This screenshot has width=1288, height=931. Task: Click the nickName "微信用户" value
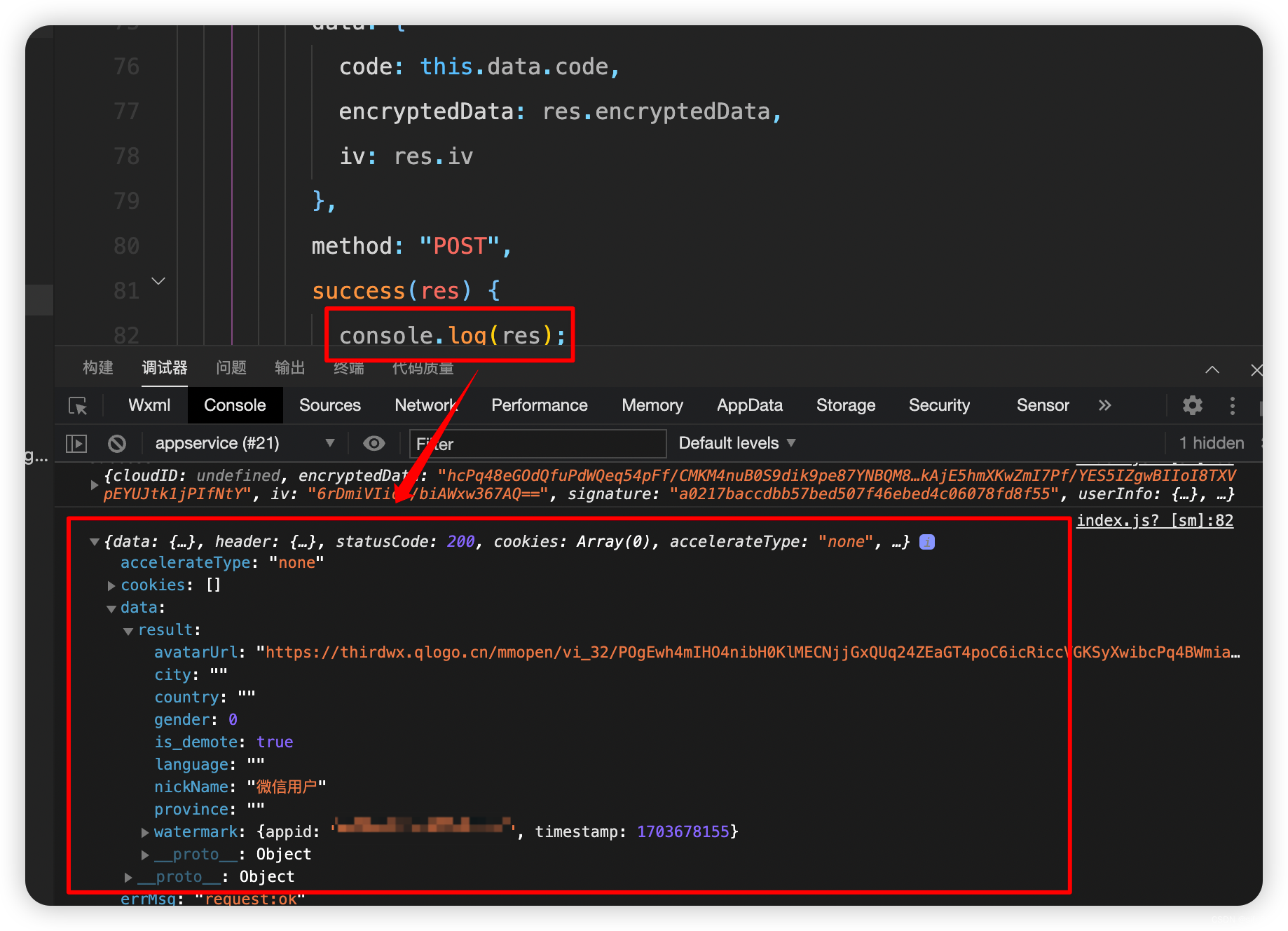coord(287,787)
